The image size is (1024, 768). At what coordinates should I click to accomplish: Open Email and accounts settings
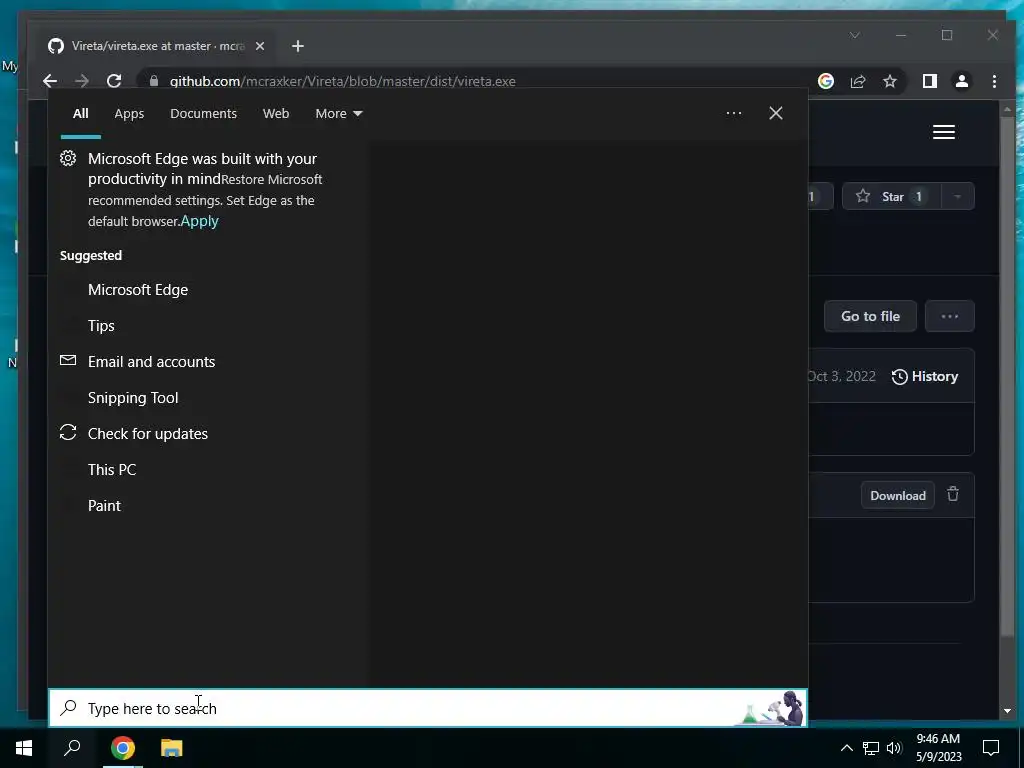(x=209, y=361)
